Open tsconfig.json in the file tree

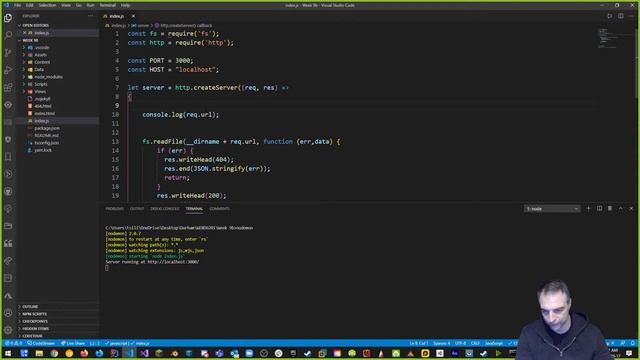[47, 143]
